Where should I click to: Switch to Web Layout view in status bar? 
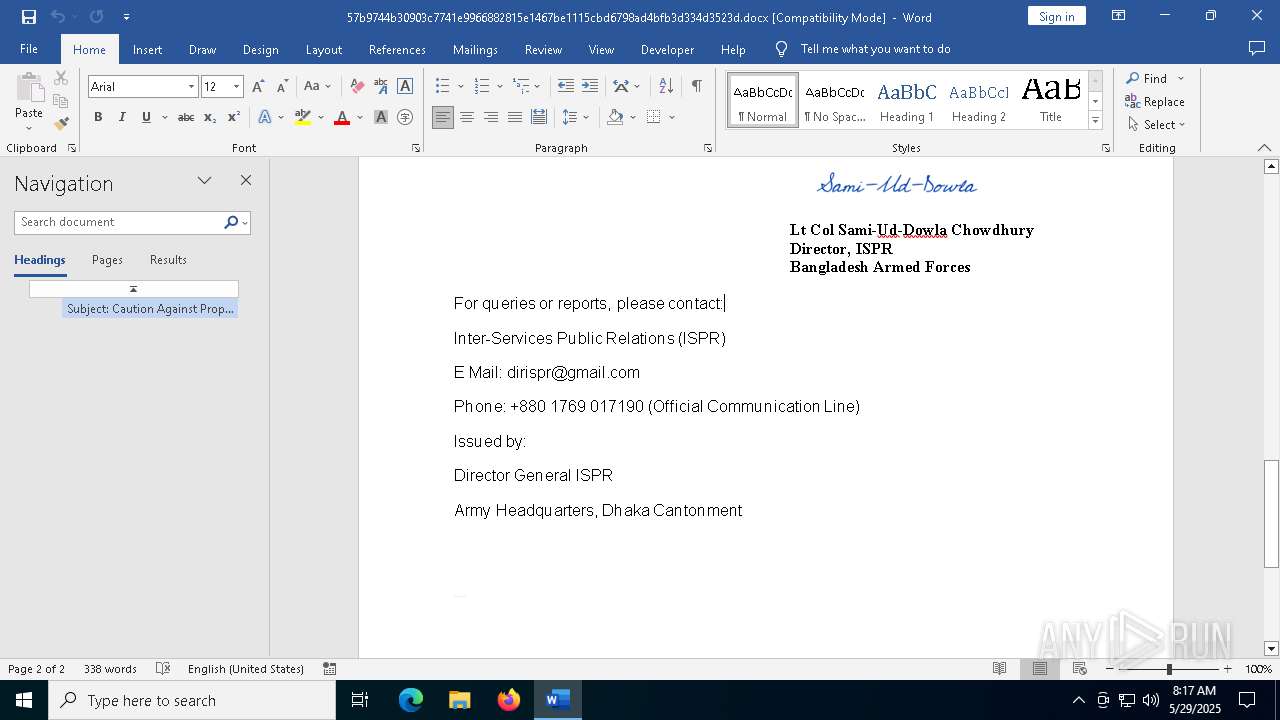[x=1079, y=669]
